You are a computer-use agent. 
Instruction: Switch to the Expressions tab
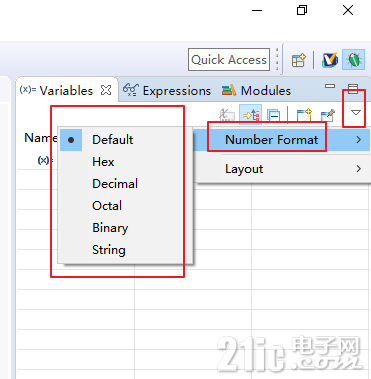click(167, 91)
